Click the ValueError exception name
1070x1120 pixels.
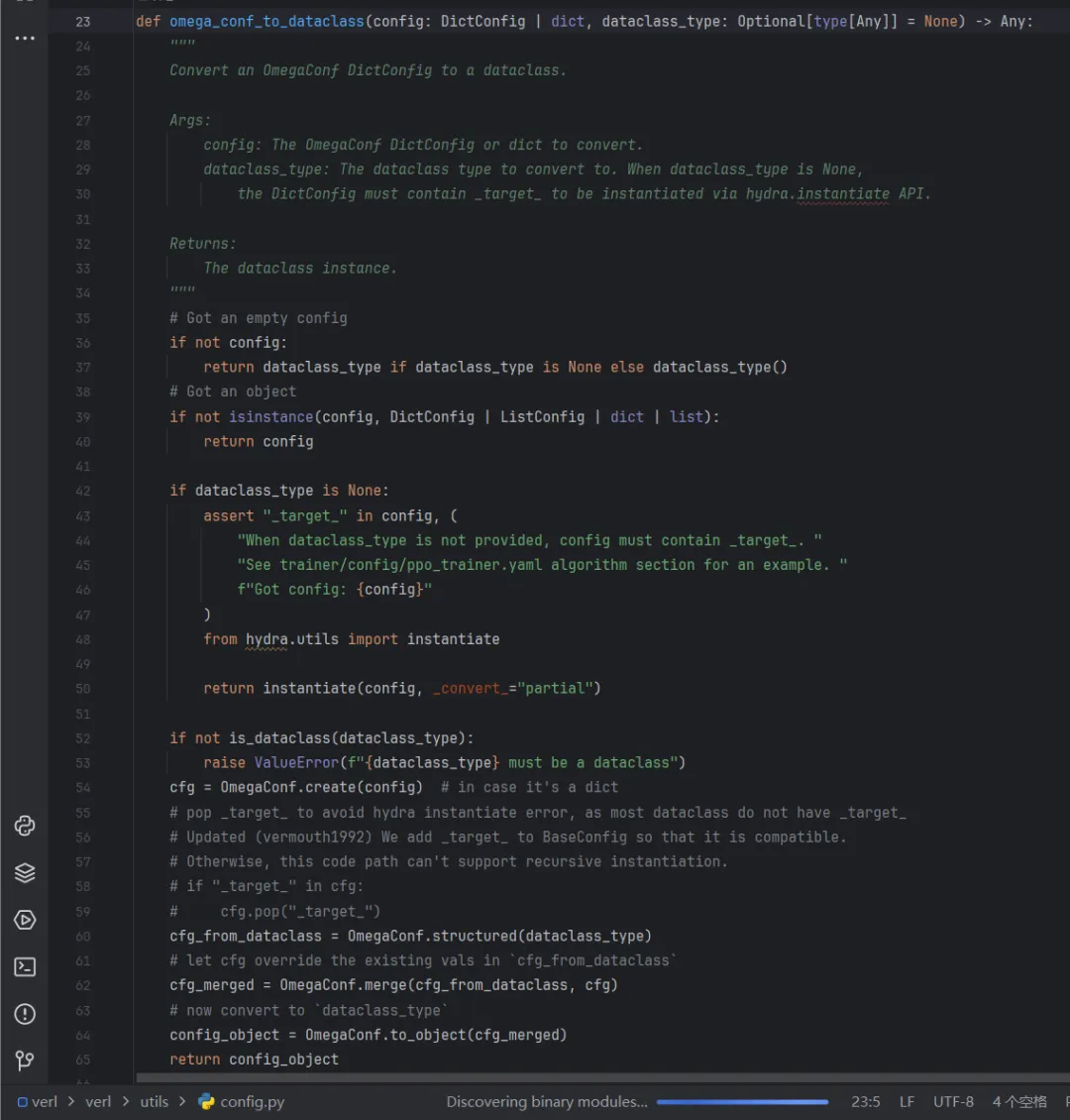pyautogui.click(x=296, y=763)
